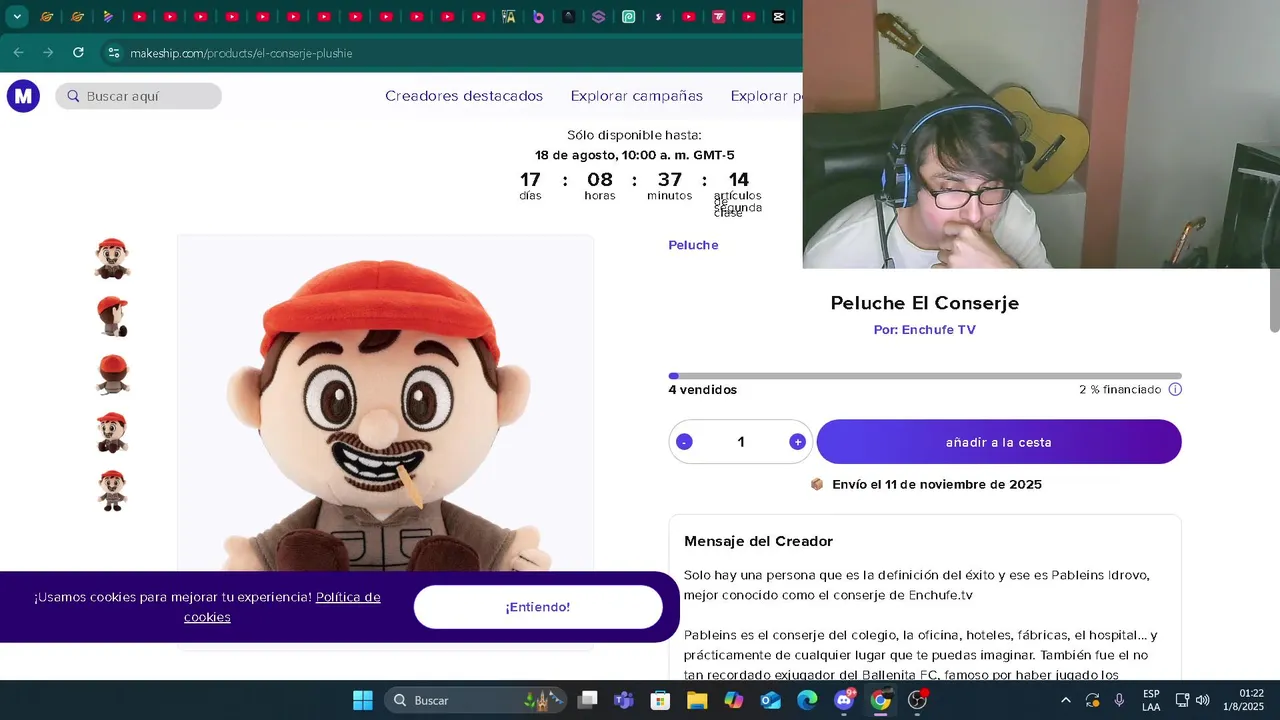The width and height of the screenshot is (1280, 720).
Task: Open Copilot from taskbar
Action: (x=734, y=700)
